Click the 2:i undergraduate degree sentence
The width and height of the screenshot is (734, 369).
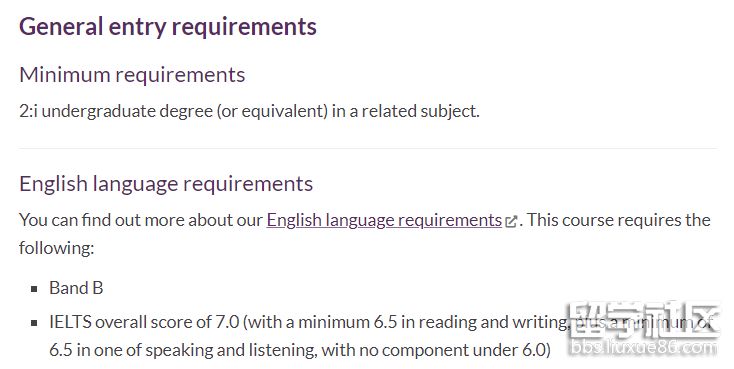250,111
